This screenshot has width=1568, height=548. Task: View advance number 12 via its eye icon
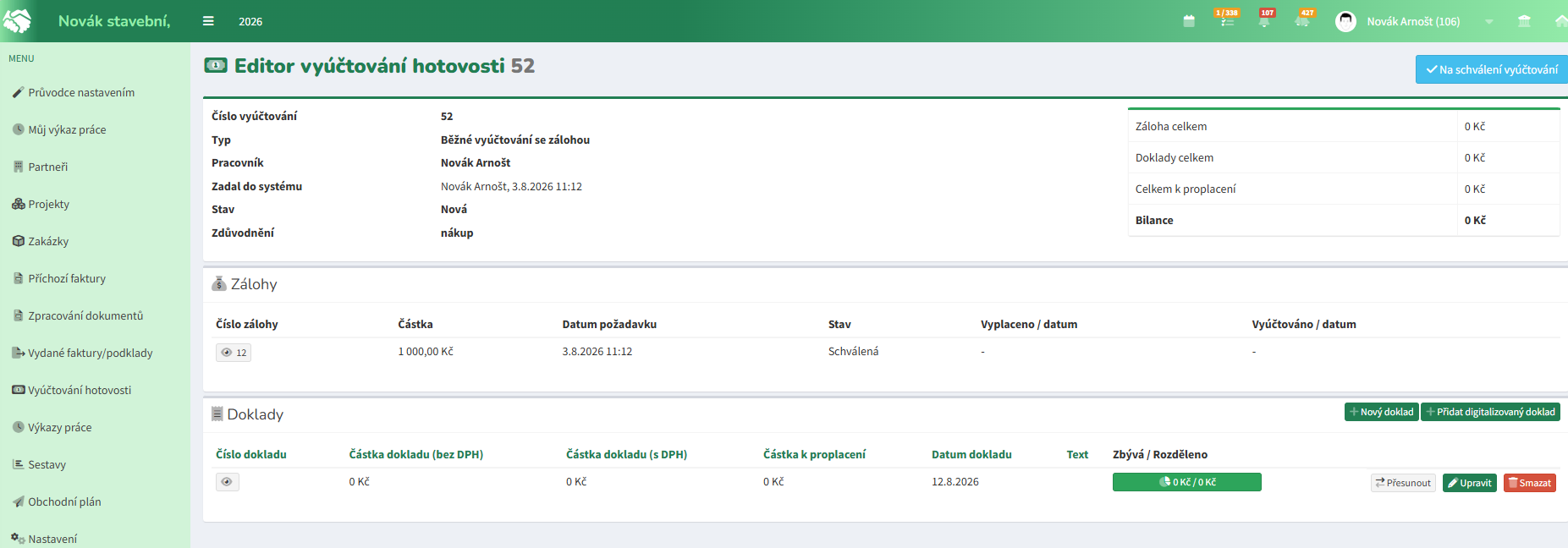(x=234, y=353)
